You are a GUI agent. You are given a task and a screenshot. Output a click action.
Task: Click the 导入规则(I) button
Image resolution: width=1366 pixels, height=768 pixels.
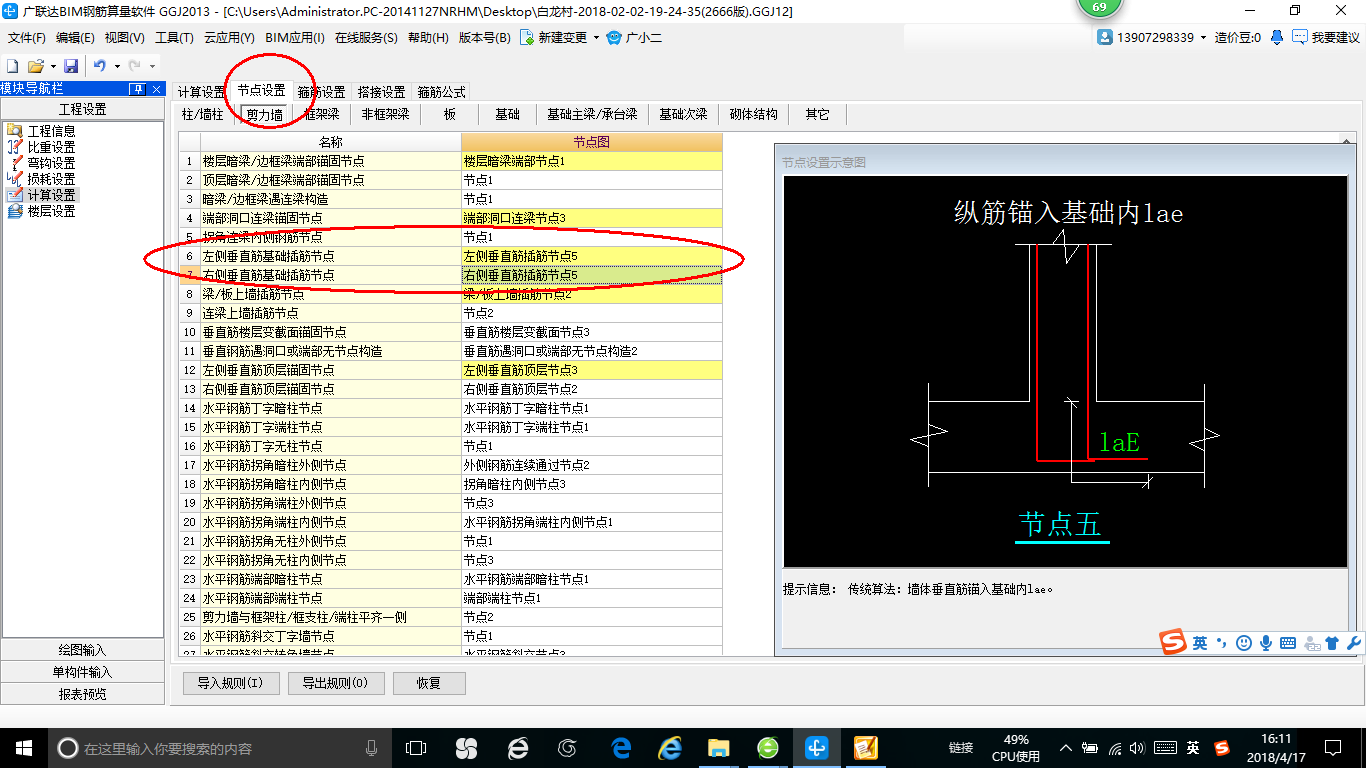click(x=230, y=684)
